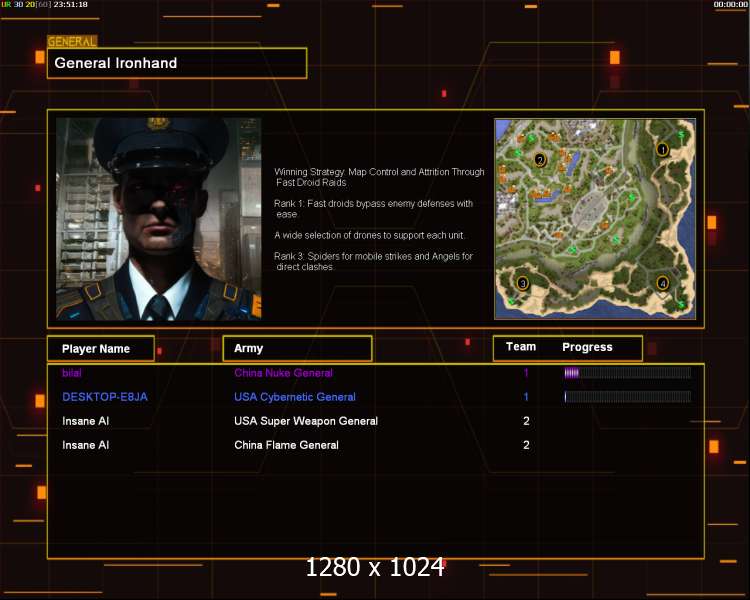Click the Progress column header

point(587,347)
